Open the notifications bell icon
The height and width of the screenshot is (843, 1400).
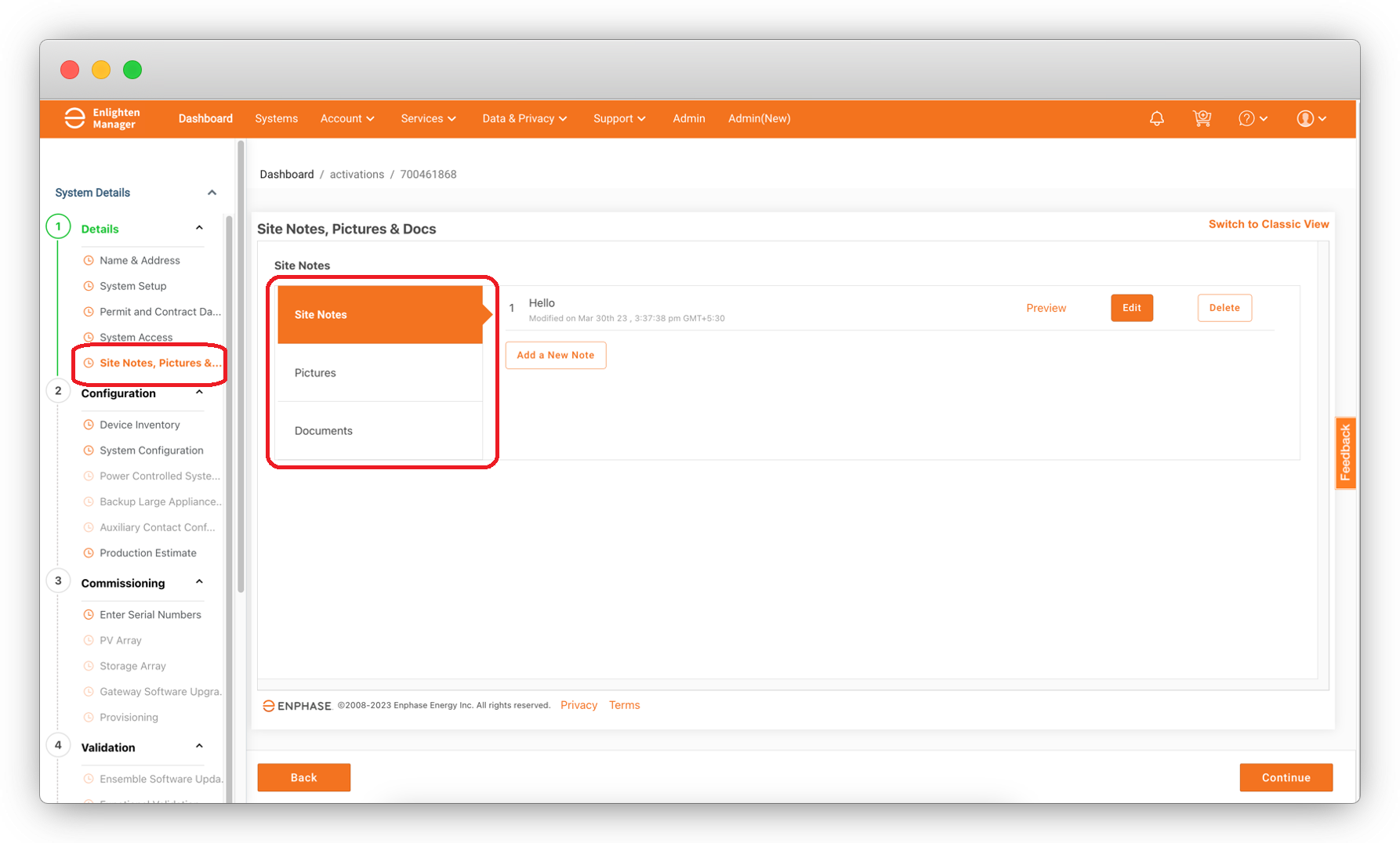tap(1156, 118)
